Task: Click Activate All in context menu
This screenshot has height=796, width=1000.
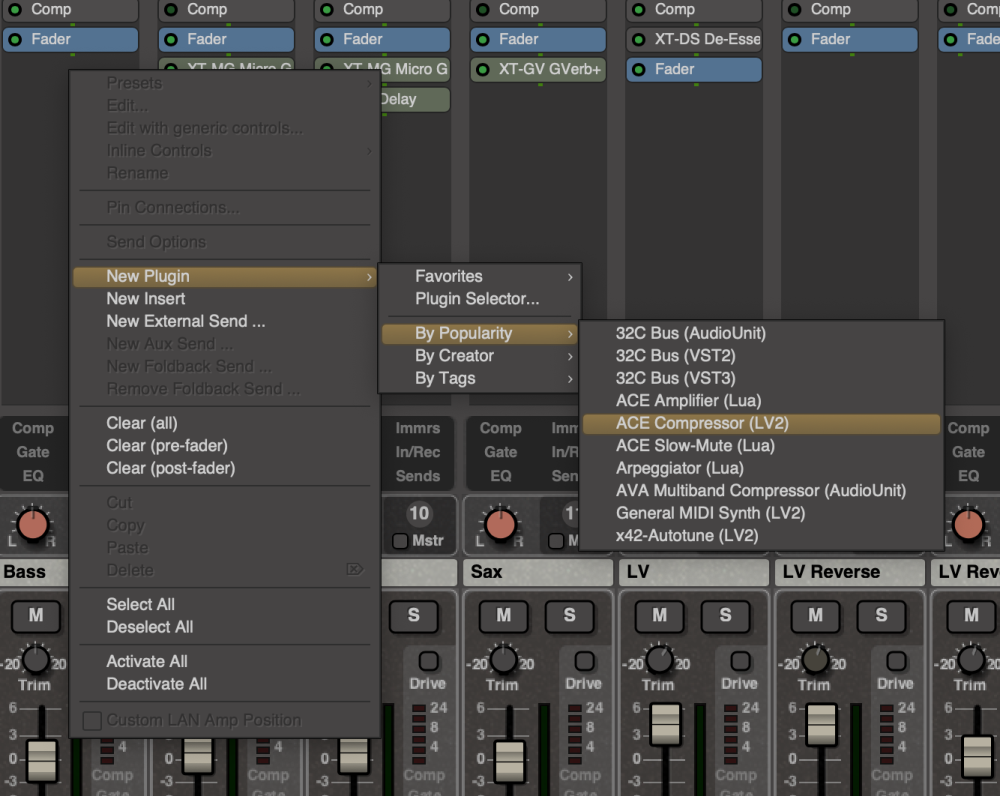Action: pos(224,661)
